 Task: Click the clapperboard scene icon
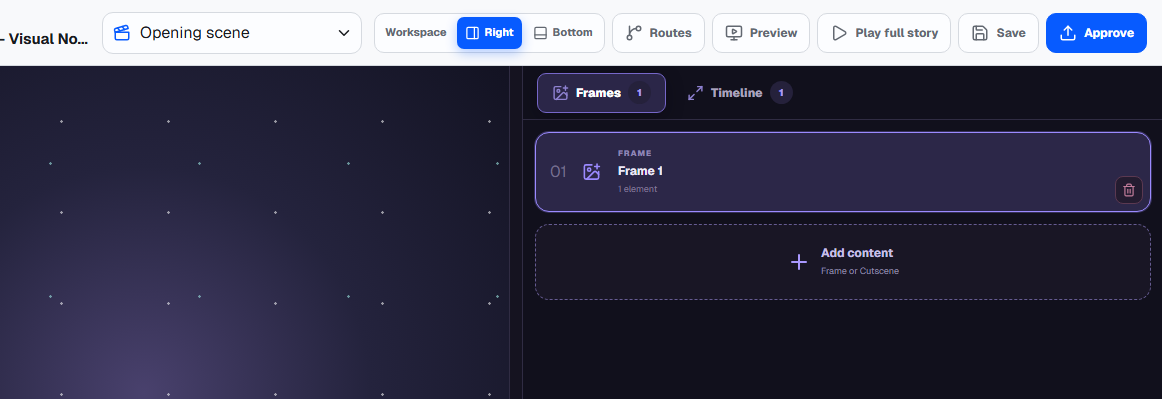click(122, 33)
